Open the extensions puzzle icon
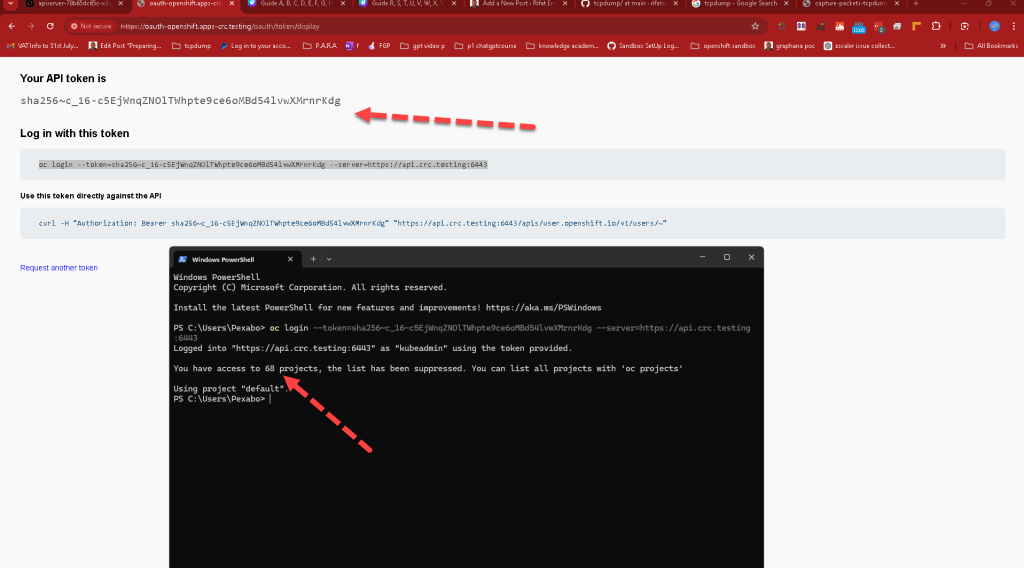The height and width of the screenshot is (568, 1024). (x=936, y=26)
